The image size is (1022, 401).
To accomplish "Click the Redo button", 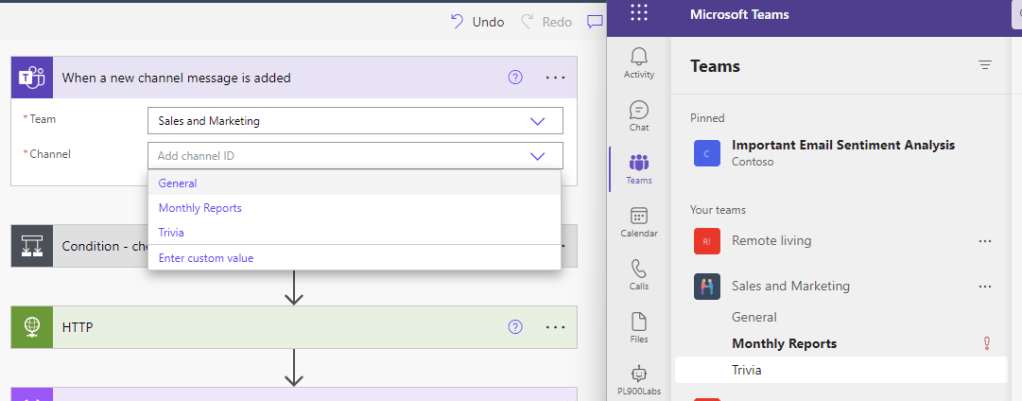I will (546, 22).
